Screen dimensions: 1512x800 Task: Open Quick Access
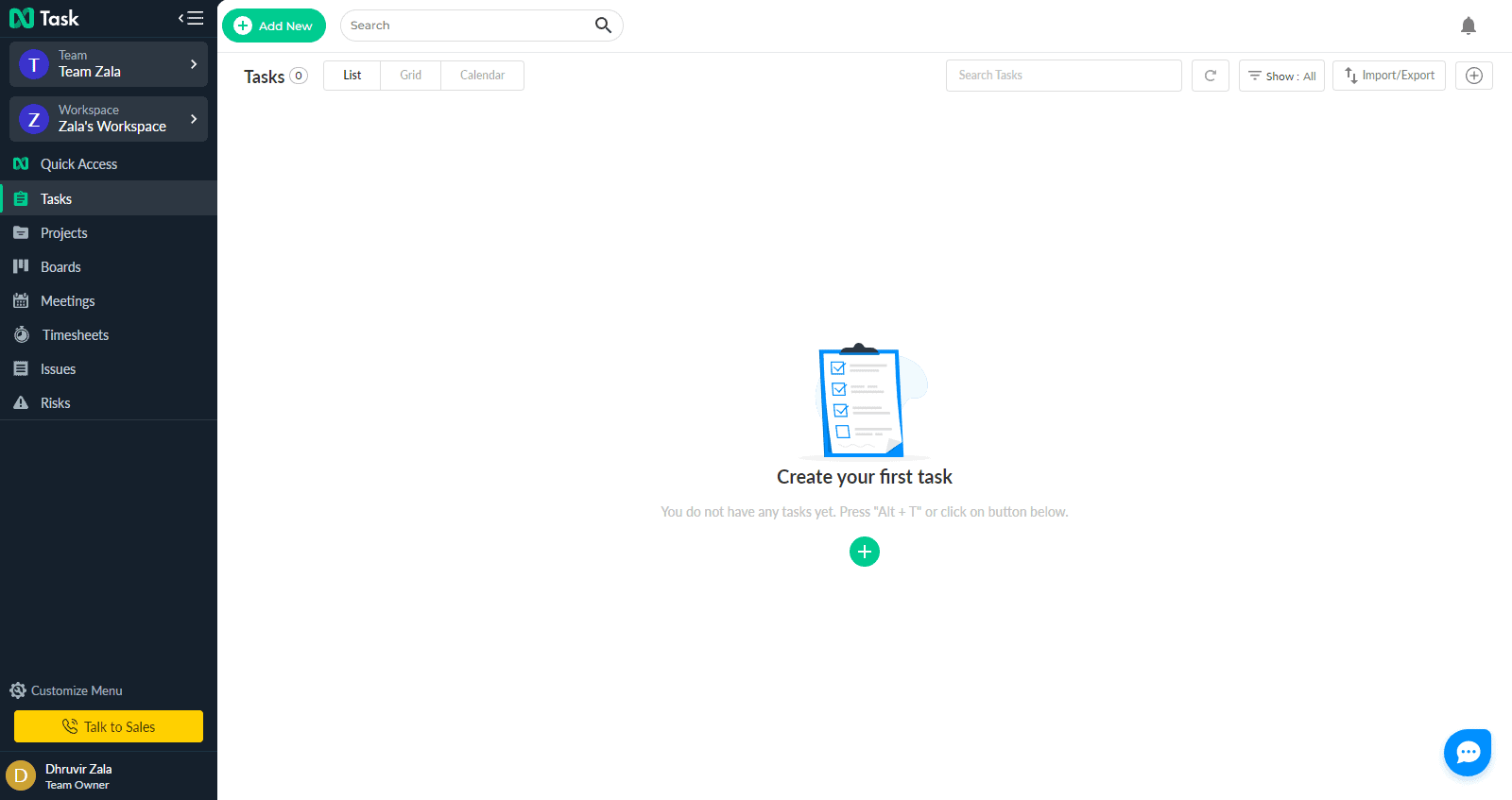[109, 164]
